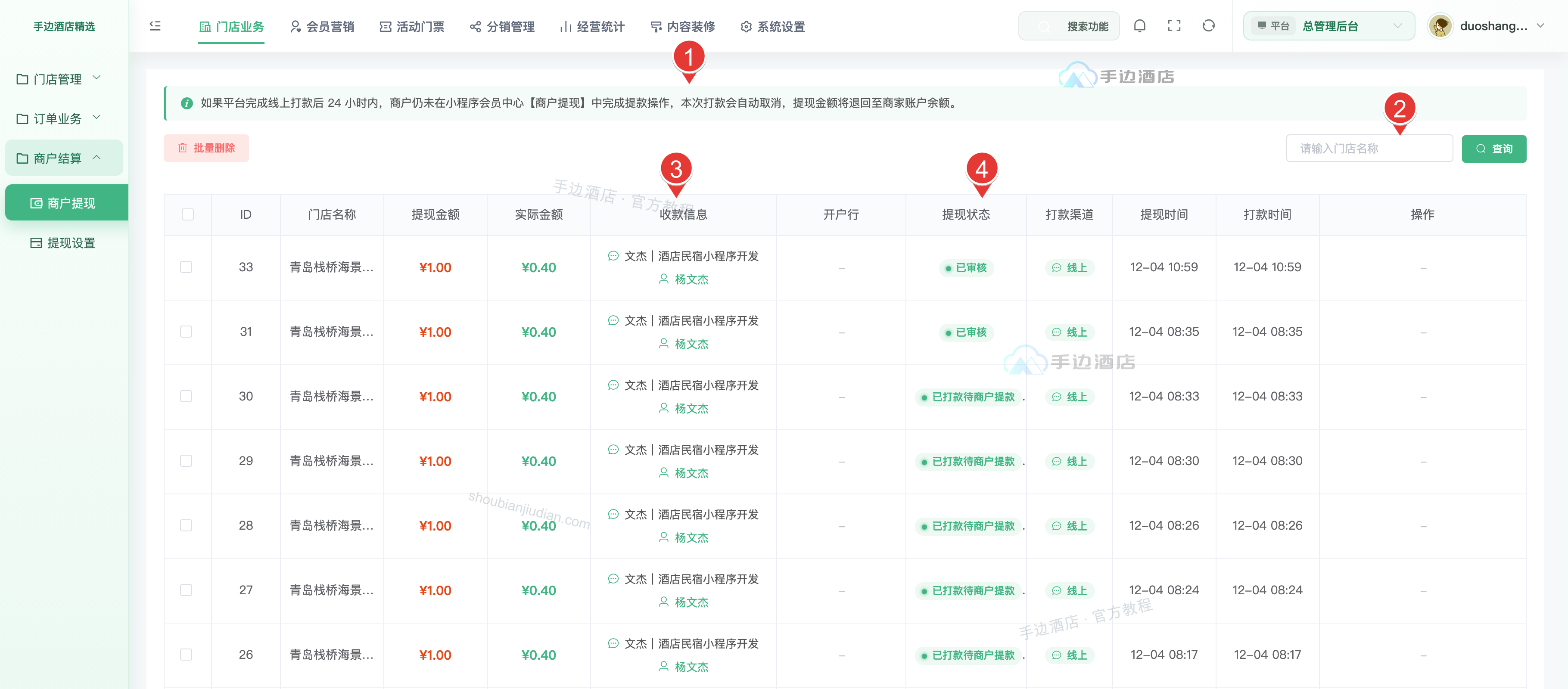Click the refresh page icon

point(1209,26)
